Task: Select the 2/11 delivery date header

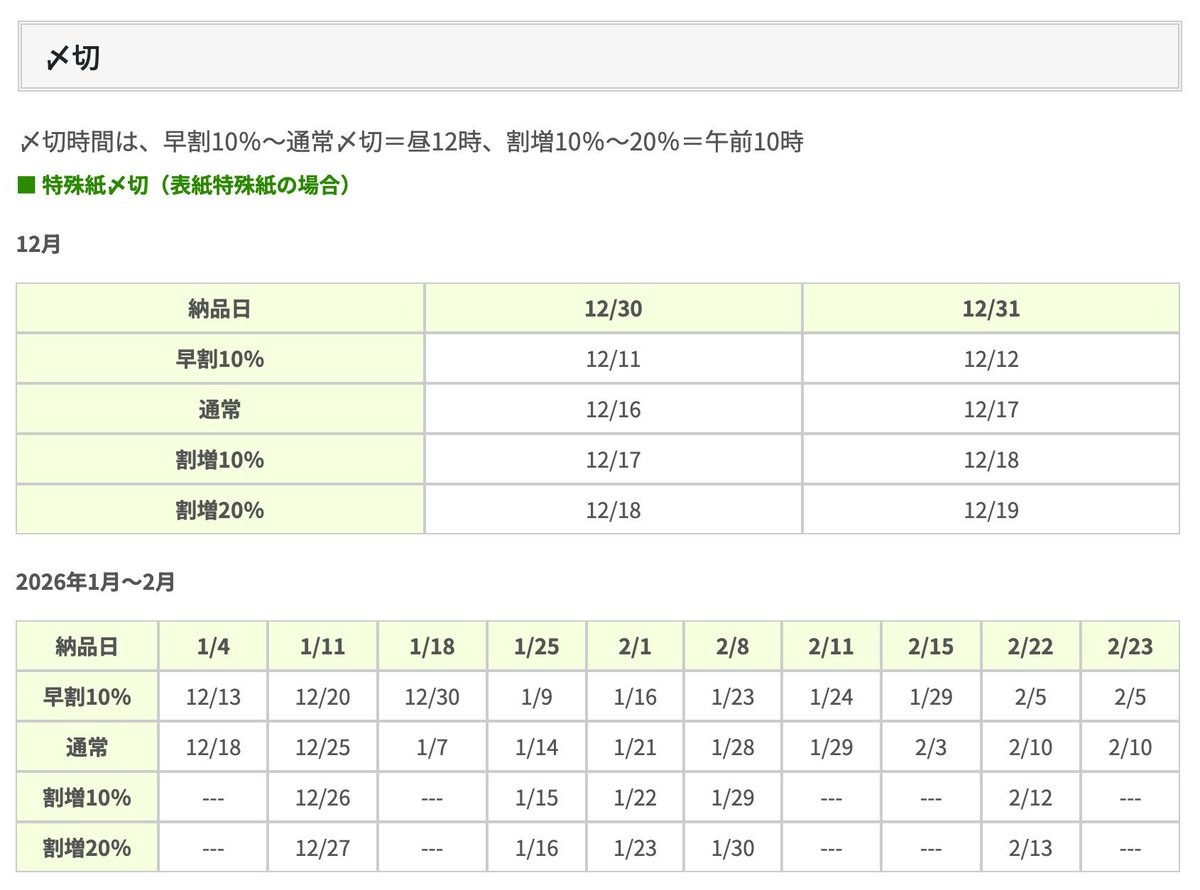Action: coord(831,647)
